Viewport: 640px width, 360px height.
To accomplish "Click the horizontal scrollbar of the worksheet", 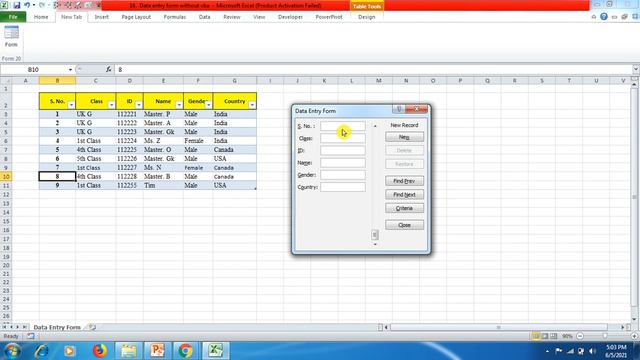I will coord(499,327).
